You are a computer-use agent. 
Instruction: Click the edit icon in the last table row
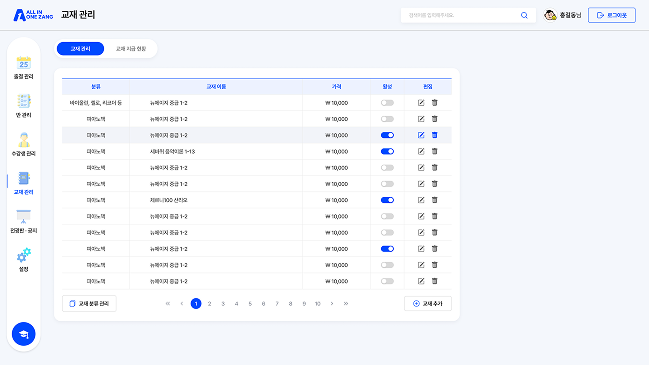pos(421,281)
